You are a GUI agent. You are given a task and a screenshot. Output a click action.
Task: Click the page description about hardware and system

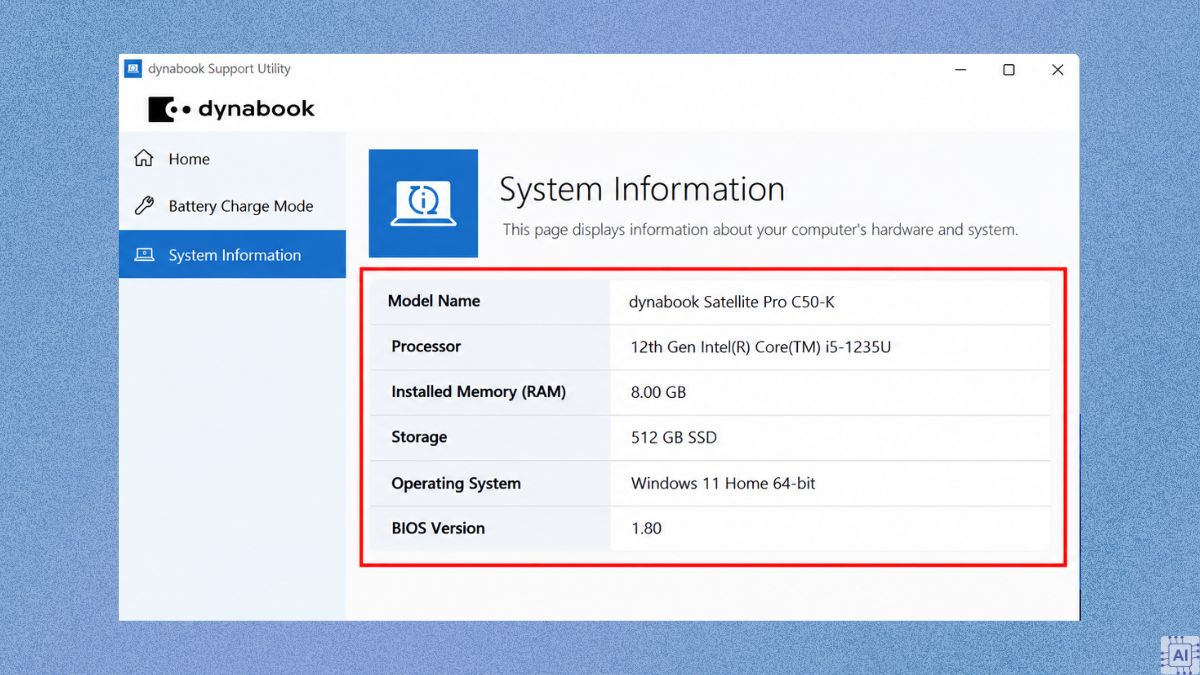[760, 229]
